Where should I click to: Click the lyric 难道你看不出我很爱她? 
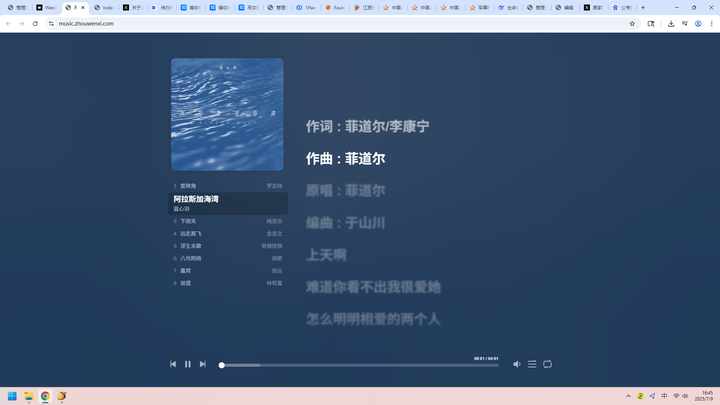point(373,287)
